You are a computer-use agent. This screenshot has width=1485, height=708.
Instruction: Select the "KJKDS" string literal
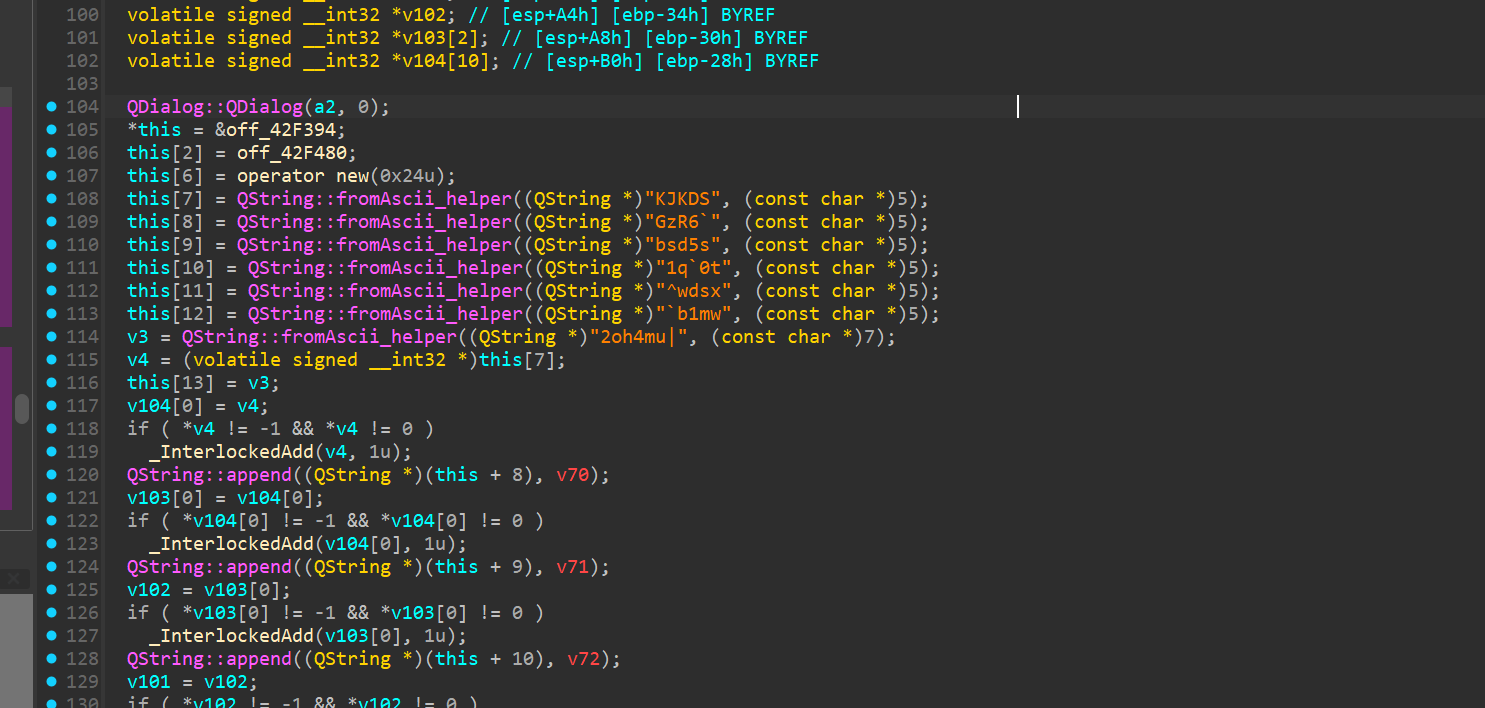pos(684,199)
